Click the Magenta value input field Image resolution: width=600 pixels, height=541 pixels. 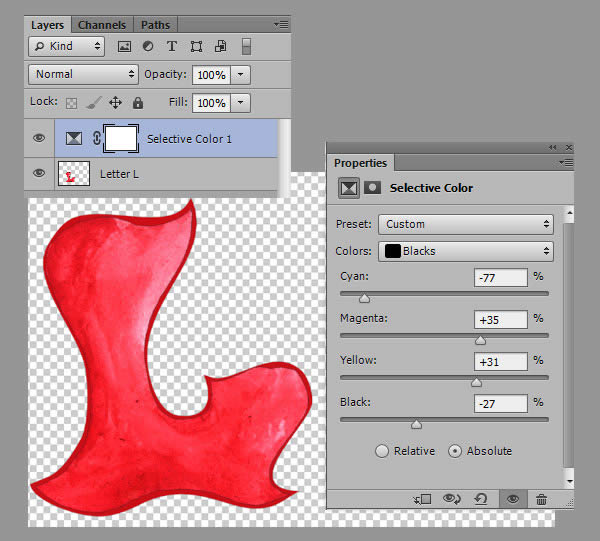(x=501, y=320)
